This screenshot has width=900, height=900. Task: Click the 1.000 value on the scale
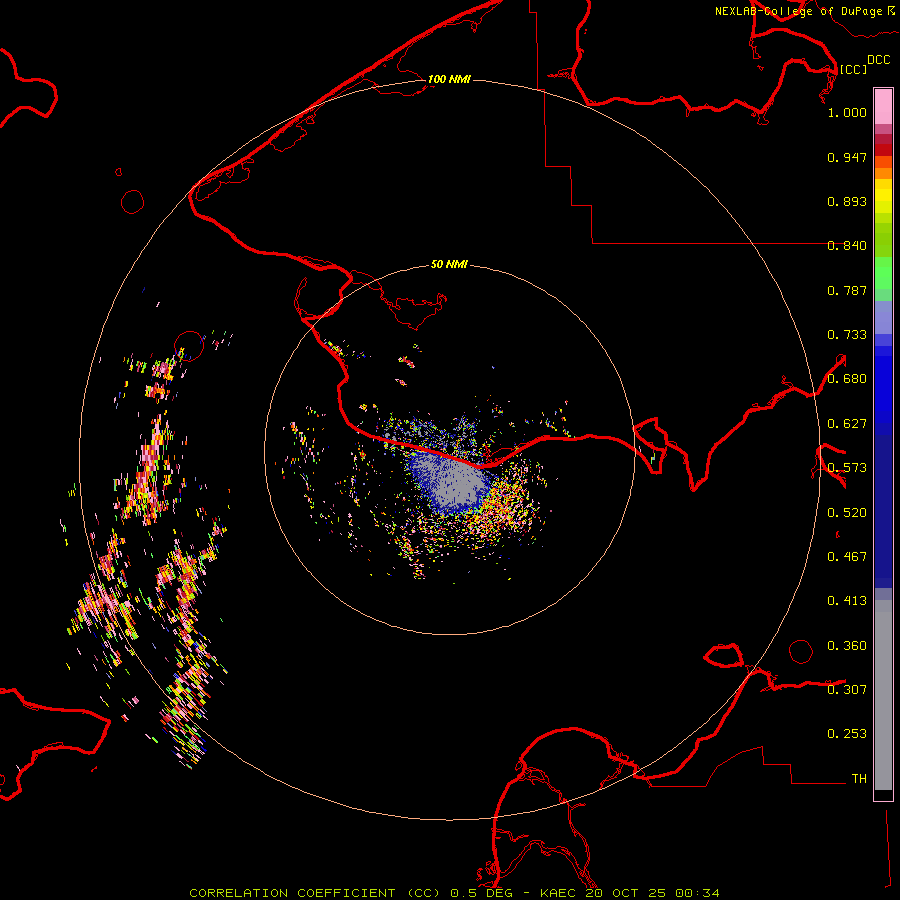[847, 113]
